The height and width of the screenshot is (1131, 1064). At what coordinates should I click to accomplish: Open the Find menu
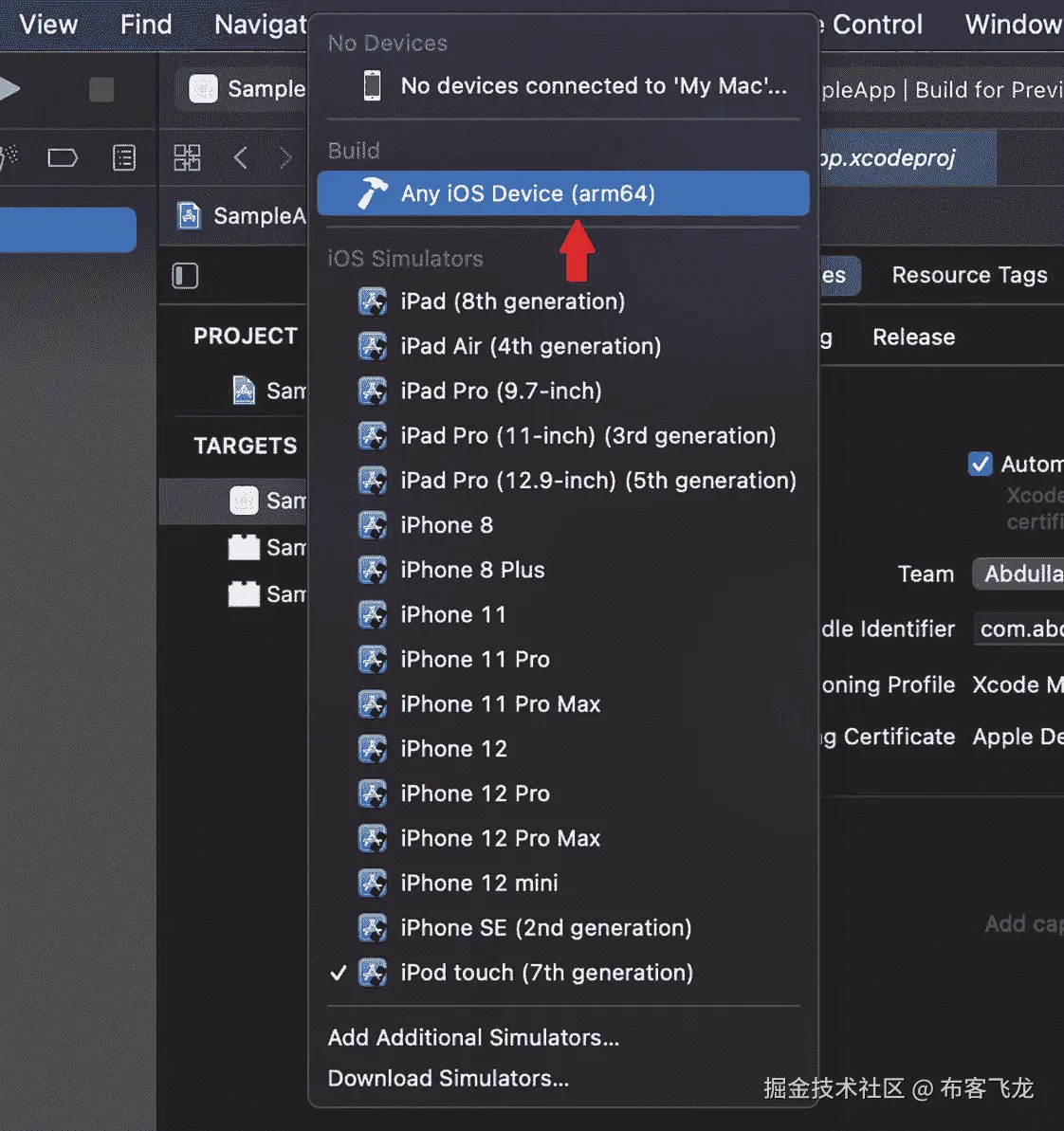click(146, 25)
